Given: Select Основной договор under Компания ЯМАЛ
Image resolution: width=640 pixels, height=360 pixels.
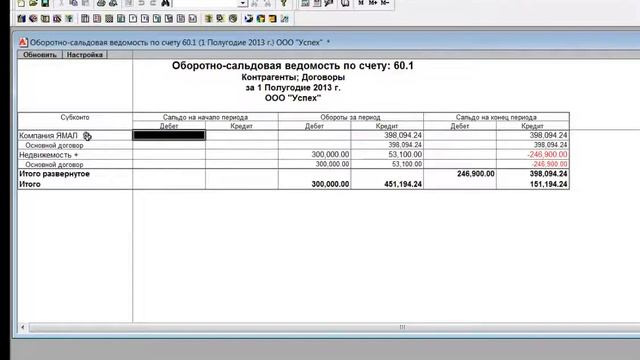Looking at the screenshot, I should [54, 145].
